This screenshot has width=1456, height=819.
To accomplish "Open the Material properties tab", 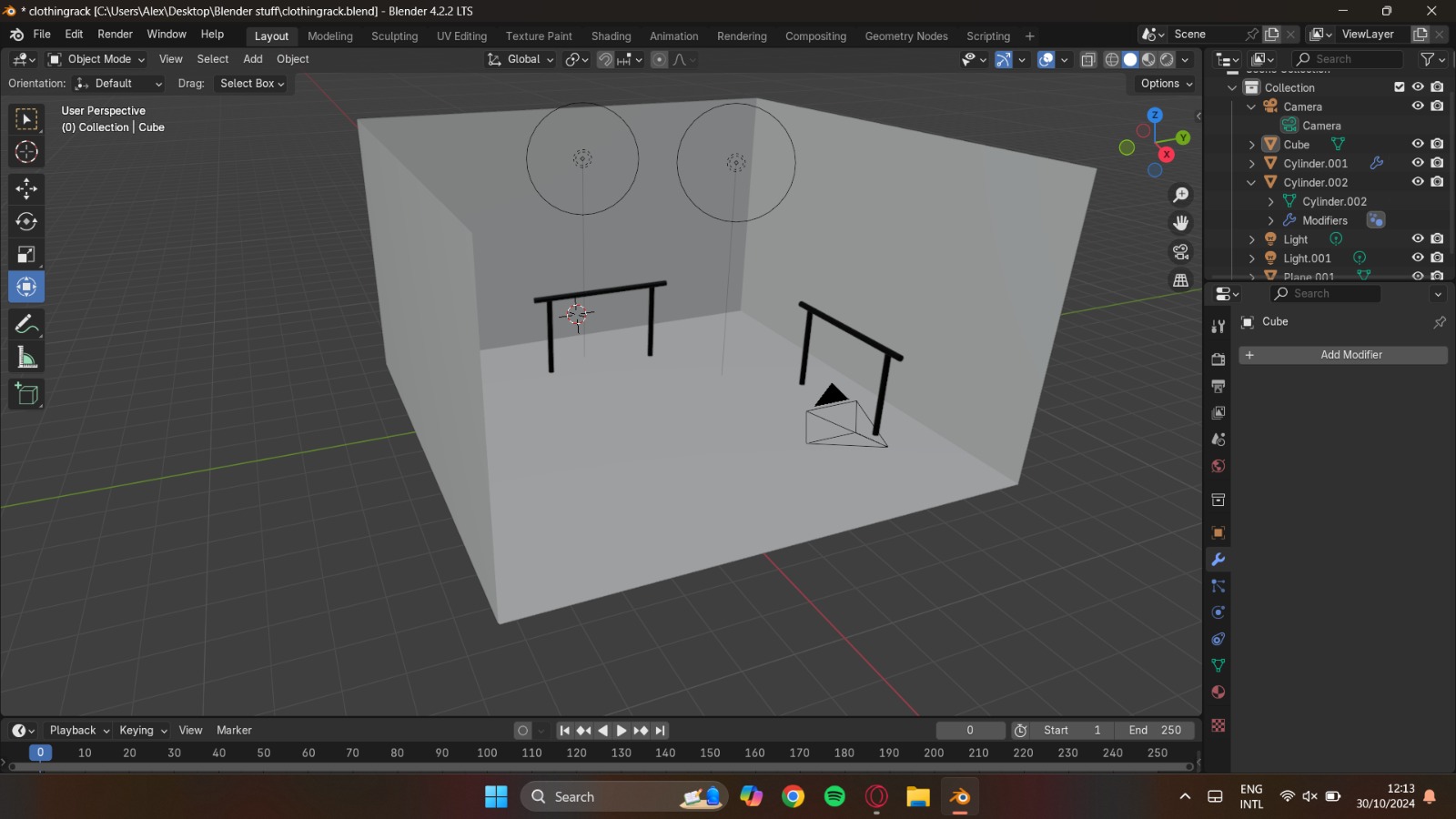I will pos(1218,693).
